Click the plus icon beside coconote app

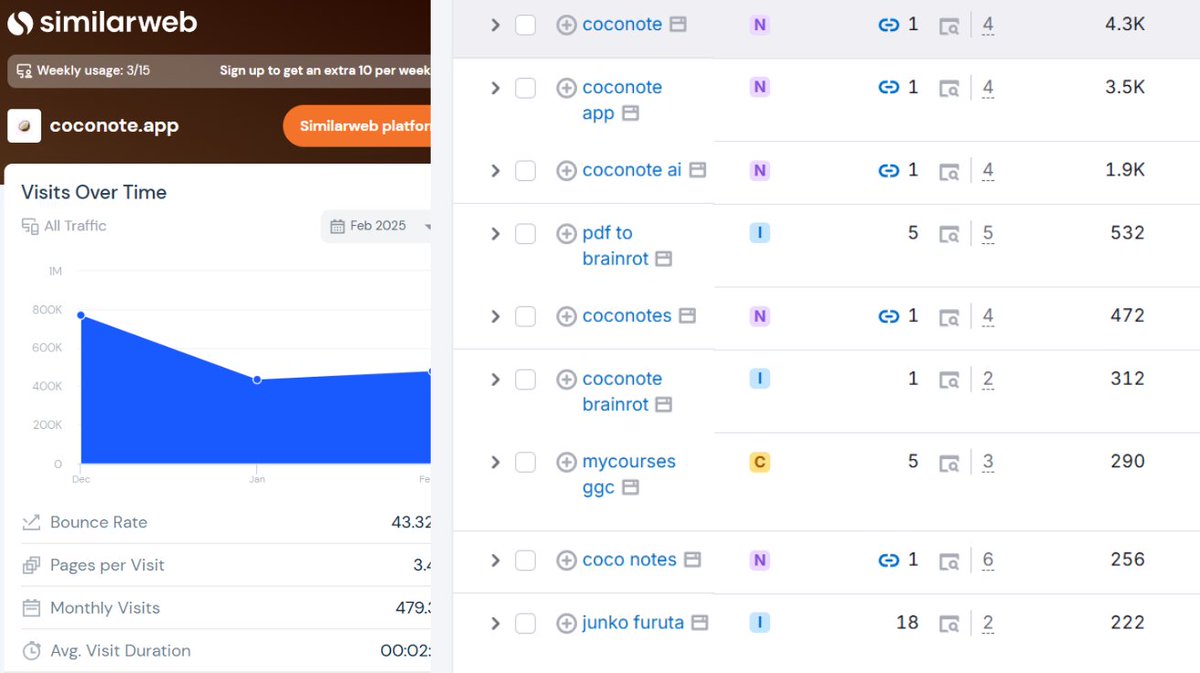point(566,88)
